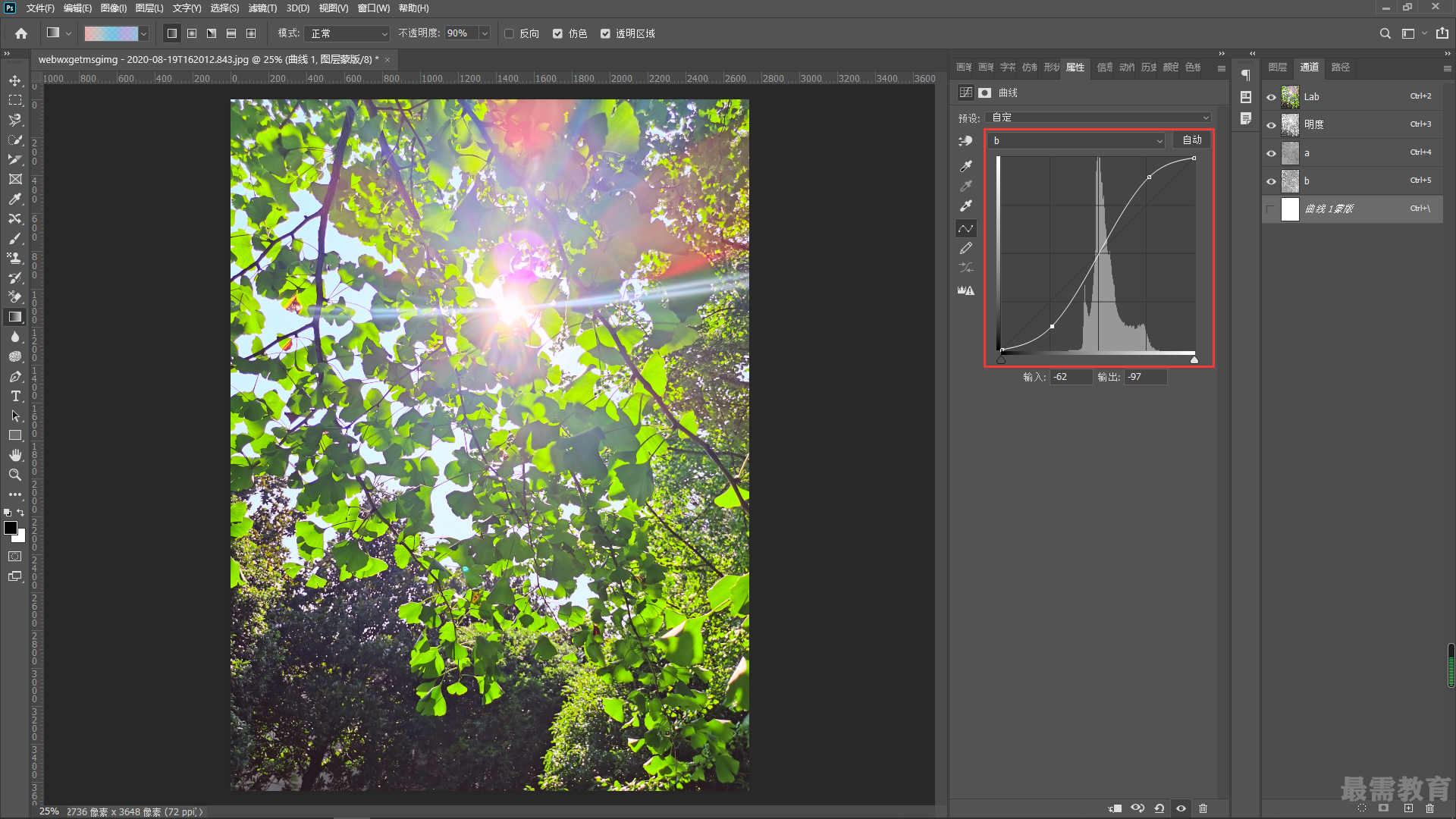
Task: Open the curves channel b dropdown
Action: [x=1077, y=141]
